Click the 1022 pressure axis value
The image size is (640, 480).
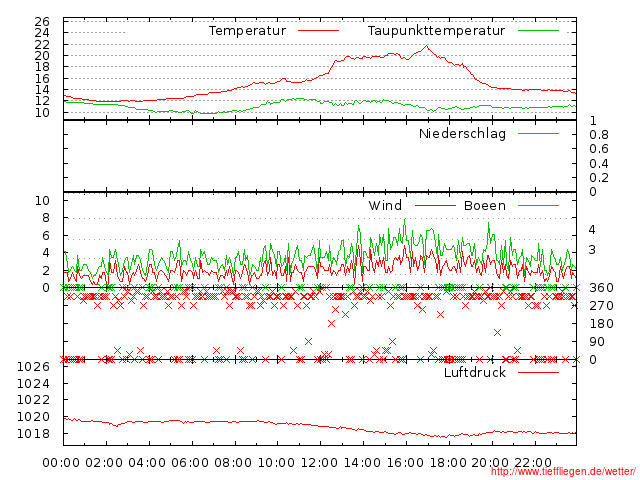[x=33, y=399]
